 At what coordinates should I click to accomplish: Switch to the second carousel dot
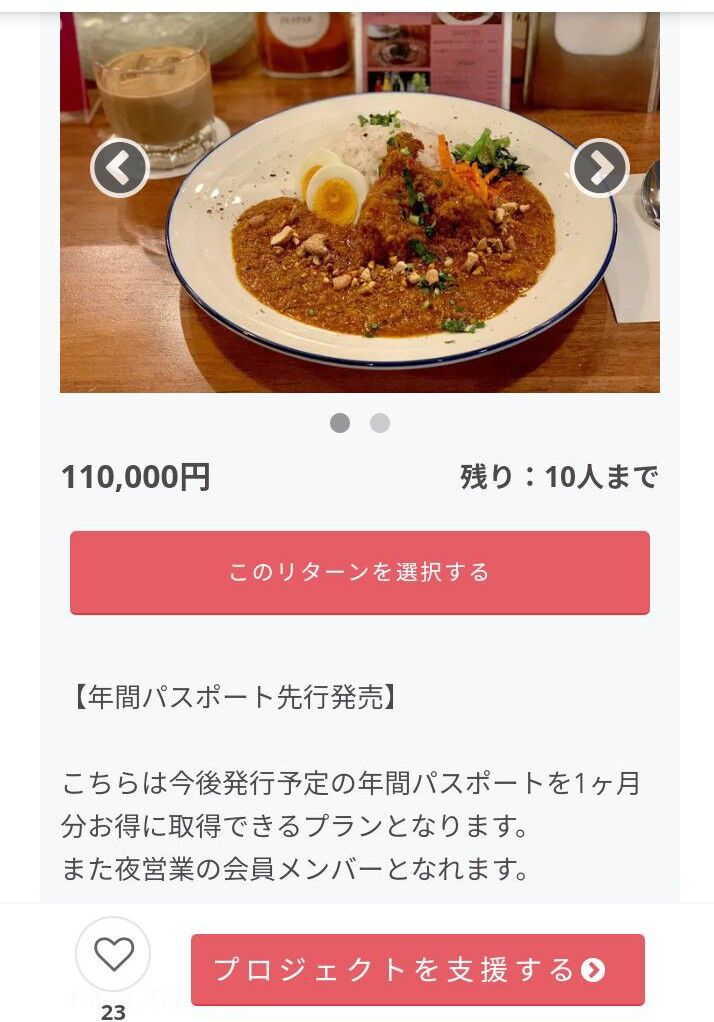point(380,423)
